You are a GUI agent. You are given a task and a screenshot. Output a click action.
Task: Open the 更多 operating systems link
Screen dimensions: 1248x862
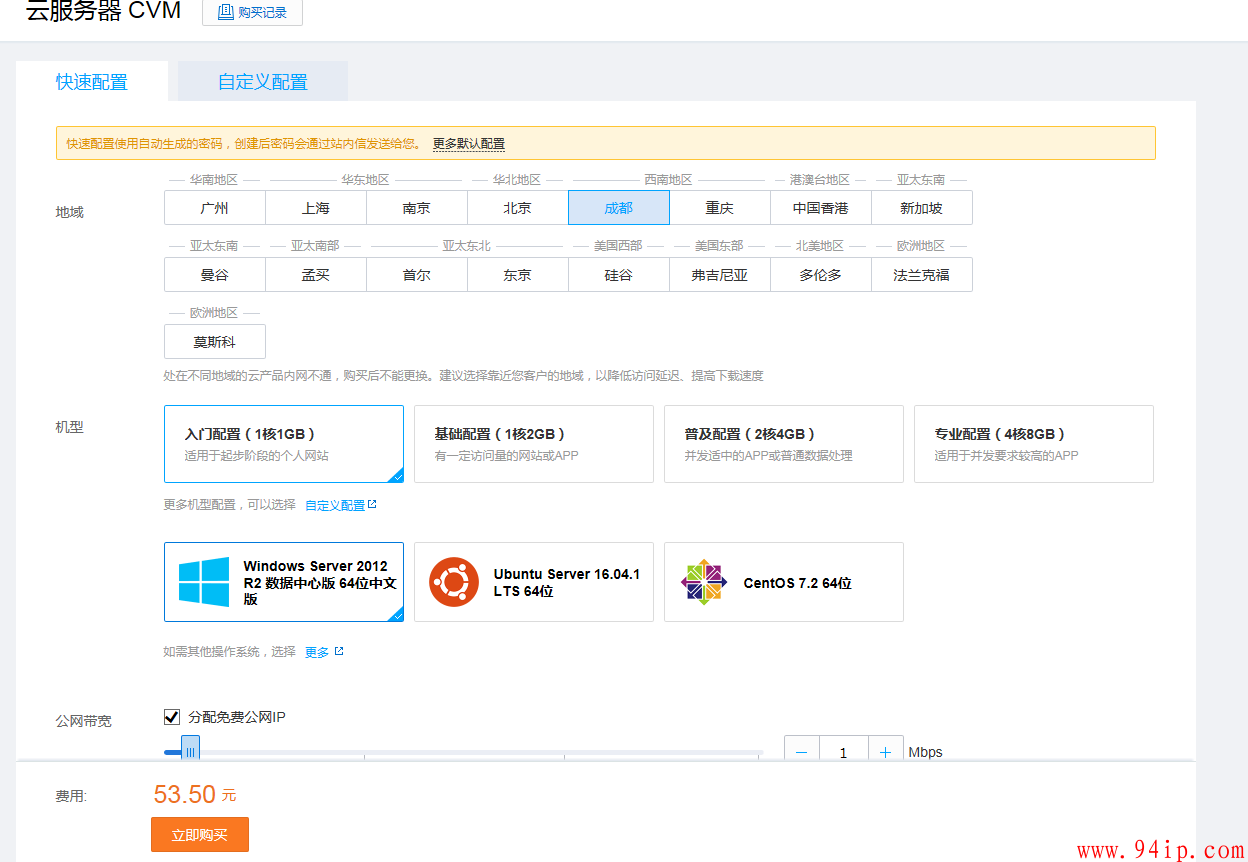(x=317, y=652)
